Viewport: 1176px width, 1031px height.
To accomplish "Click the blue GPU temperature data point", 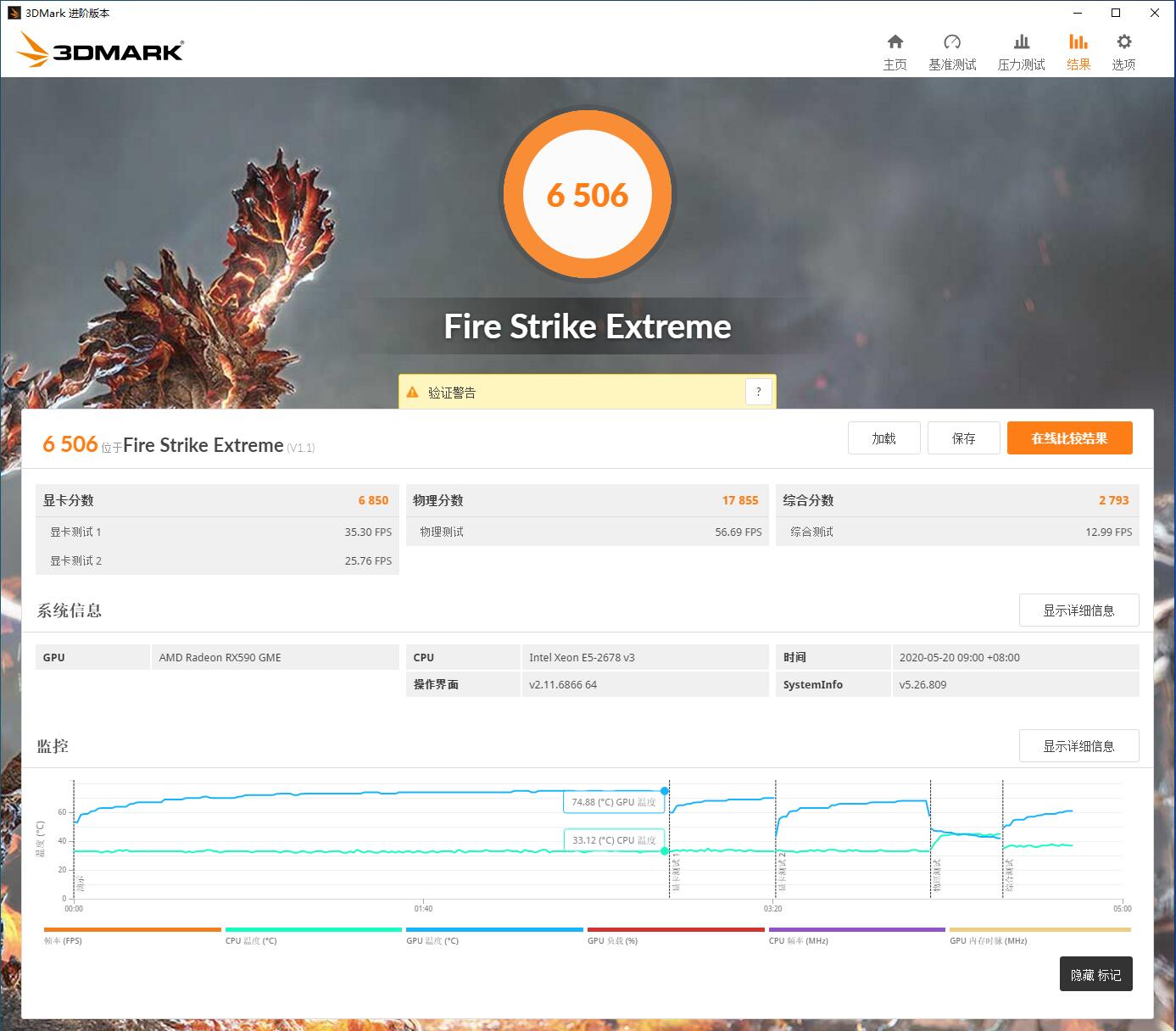I will click(x=665, y=791).
